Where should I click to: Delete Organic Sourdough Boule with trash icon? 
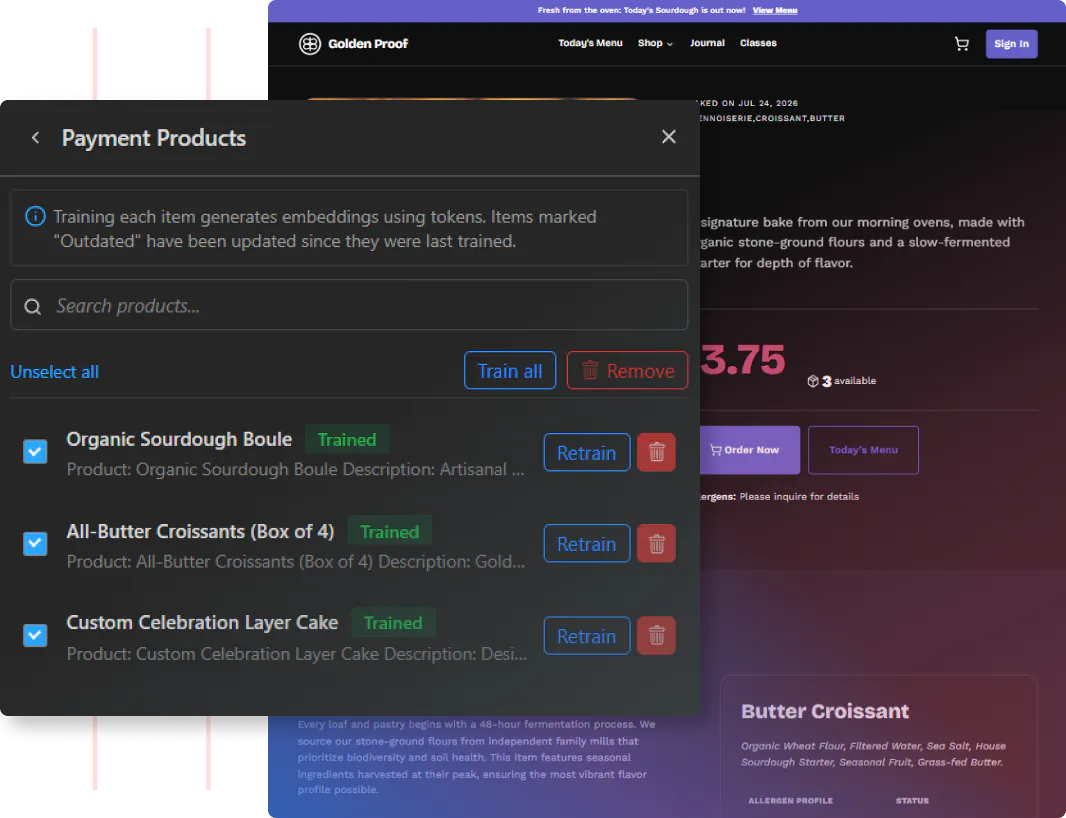[656, 452]
